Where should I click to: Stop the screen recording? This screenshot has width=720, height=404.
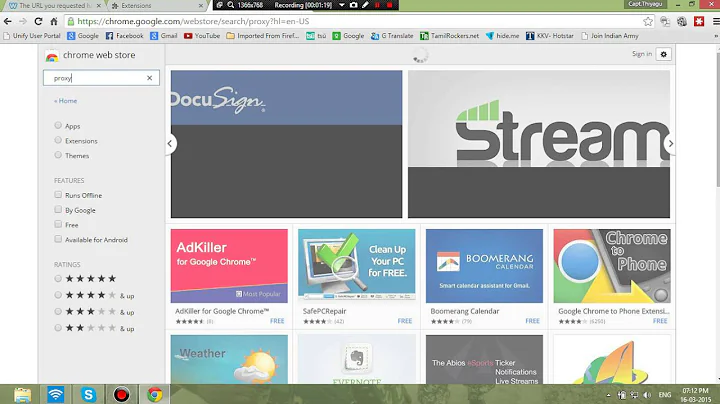click(x=389, y=5)
